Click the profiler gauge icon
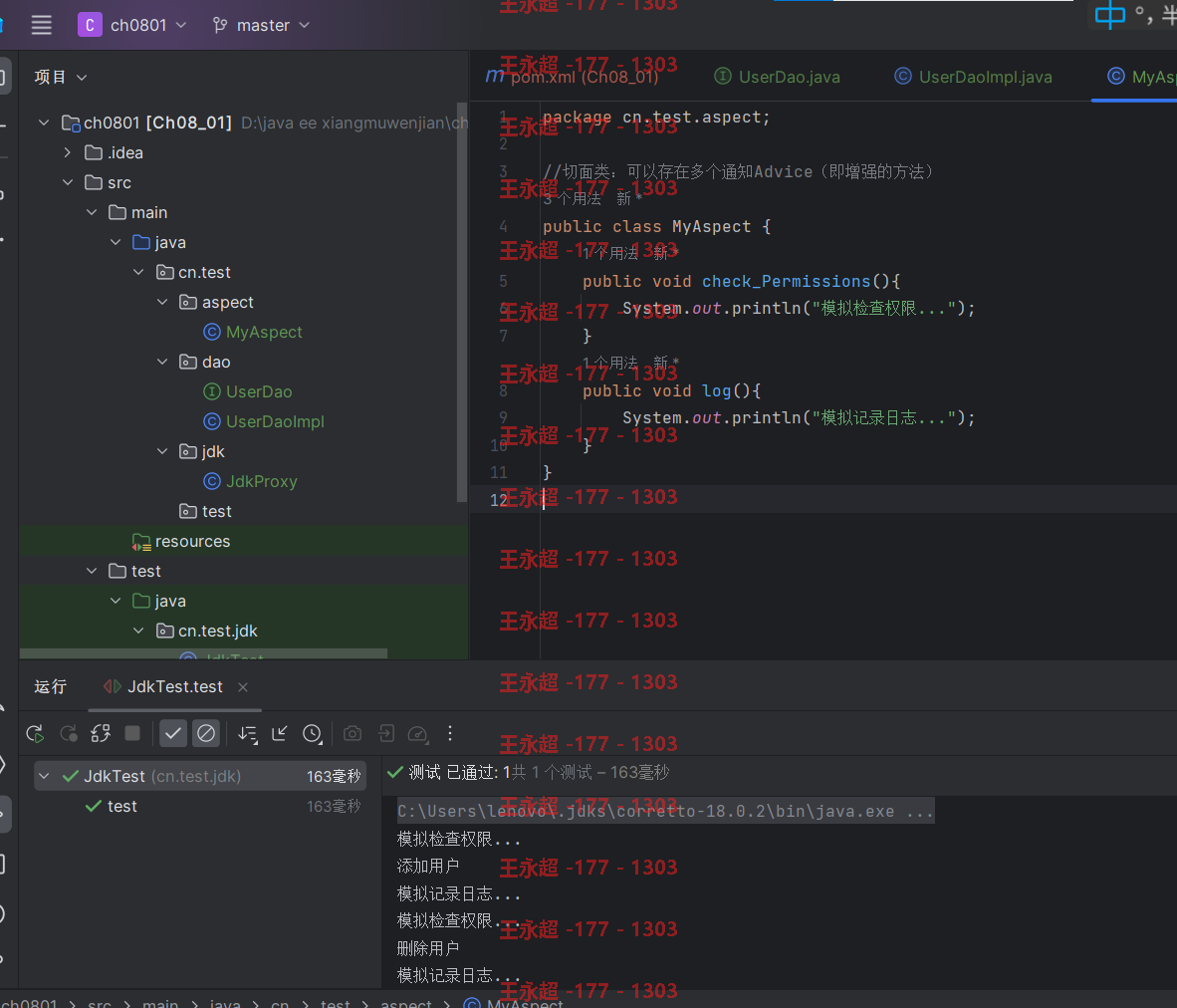Viewport: 1177px width, 1008px height. tap(417, 733)
